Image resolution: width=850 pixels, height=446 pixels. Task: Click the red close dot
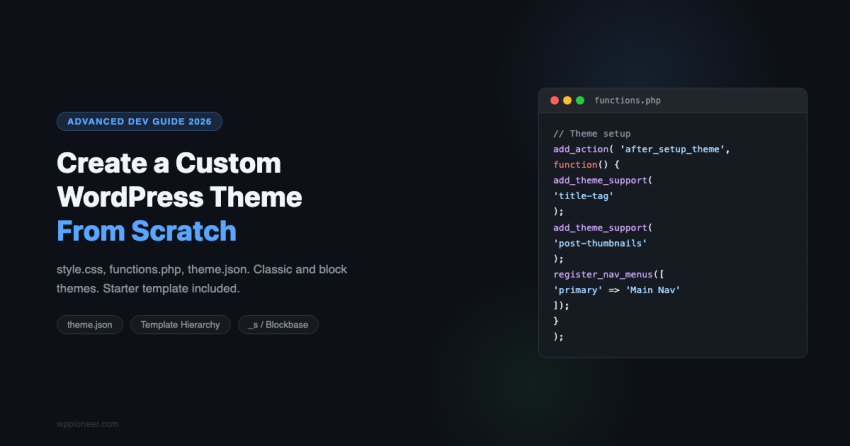pyautogui.click(x=554, y=100)
